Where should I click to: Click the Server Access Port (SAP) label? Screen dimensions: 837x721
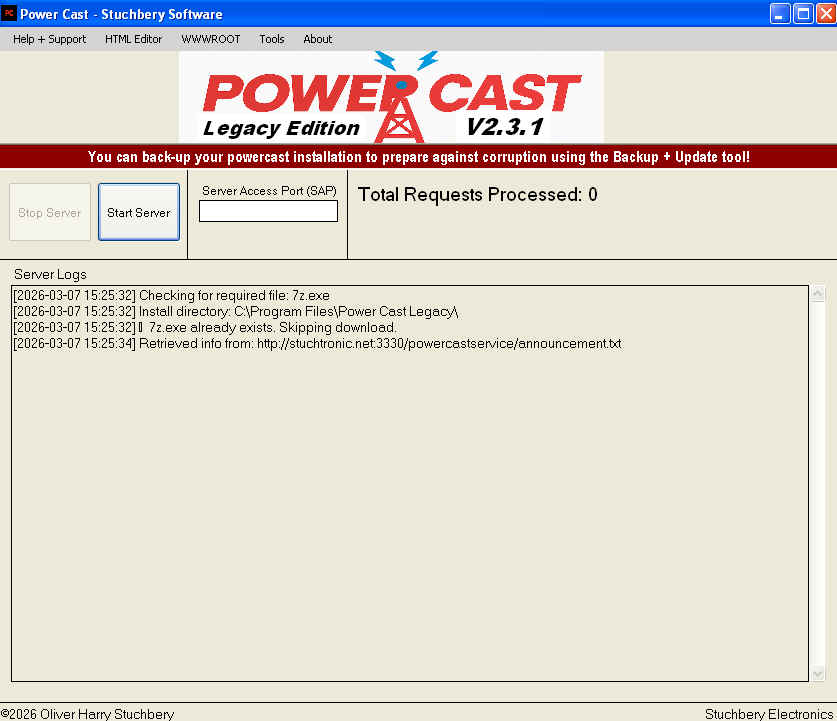(269, 191)
